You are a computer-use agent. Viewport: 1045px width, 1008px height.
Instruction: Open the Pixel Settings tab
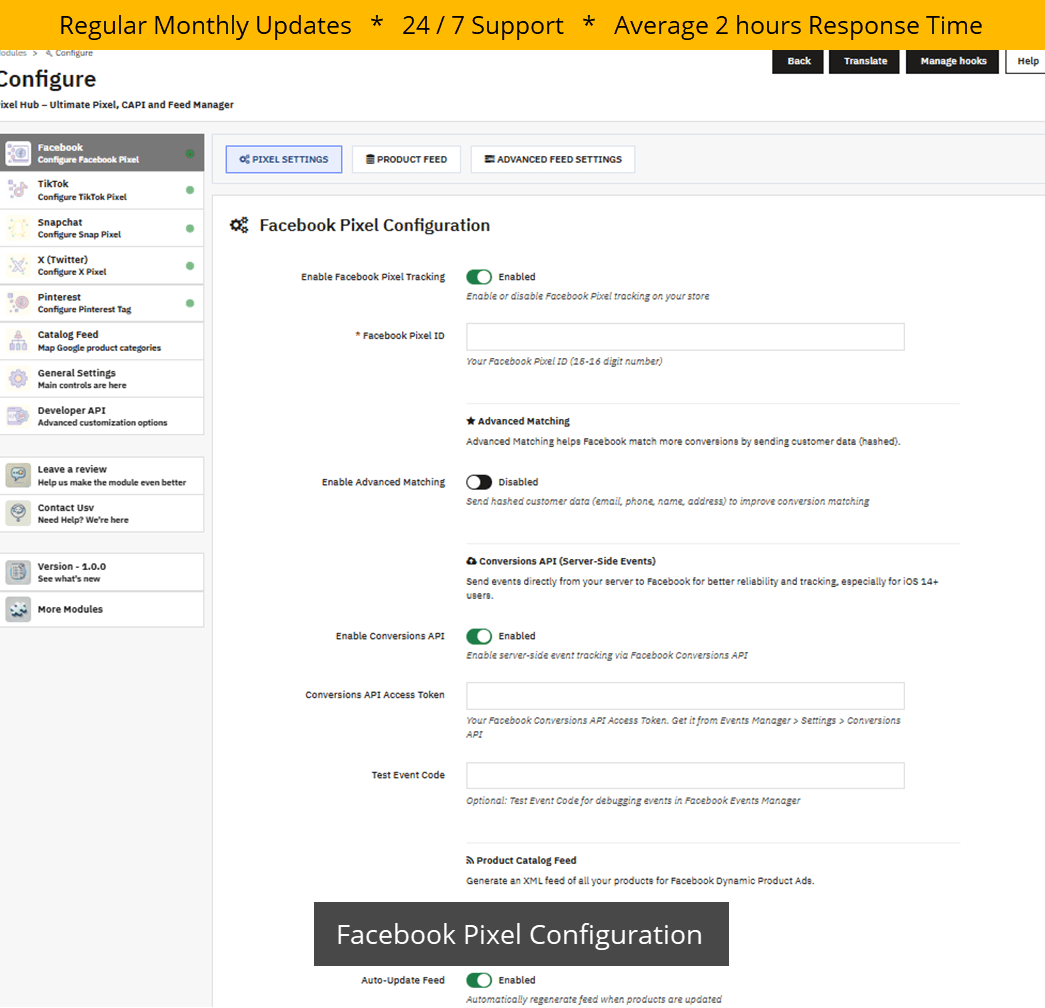pos(284,159)
